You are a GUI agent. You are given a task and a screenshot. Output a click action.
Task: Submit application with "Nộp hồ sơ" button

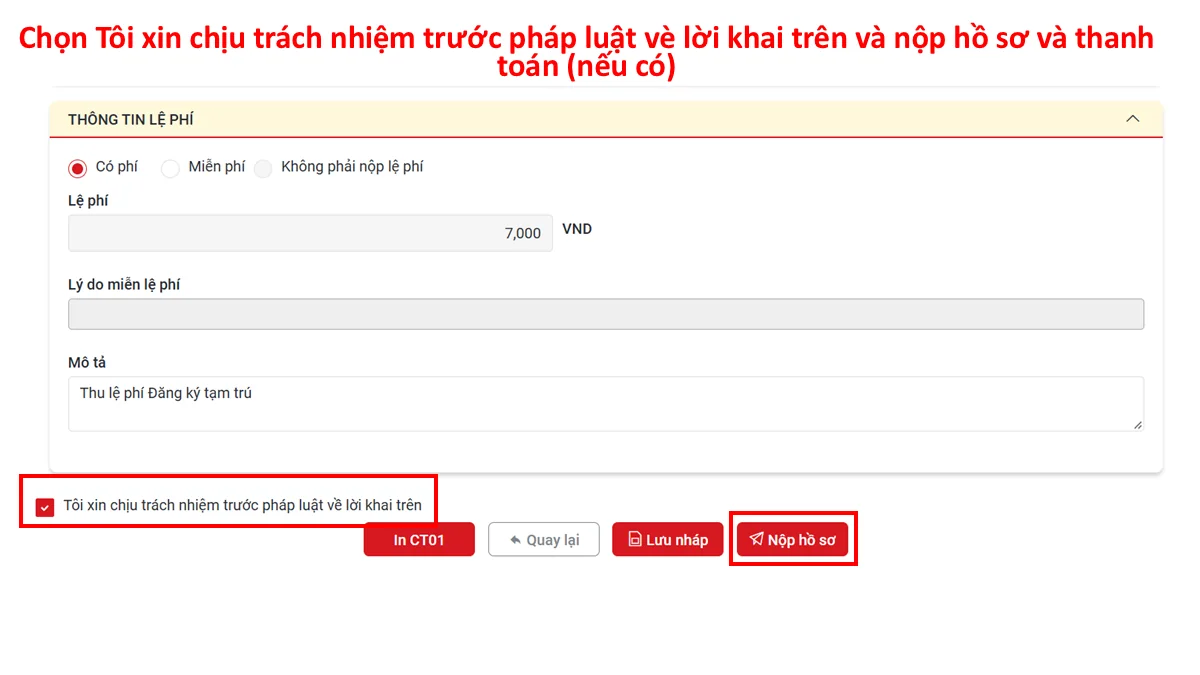pos(792,540)
